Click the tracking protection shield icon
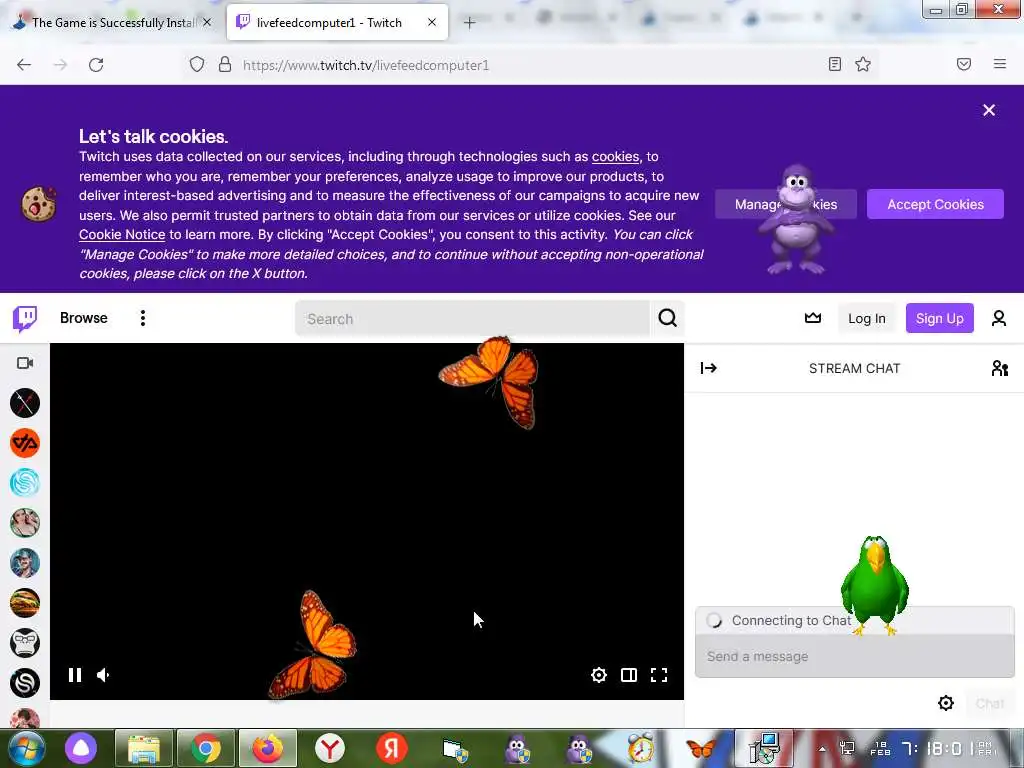The height and width of the screenshot is (768, 1024). coord(197,64)
